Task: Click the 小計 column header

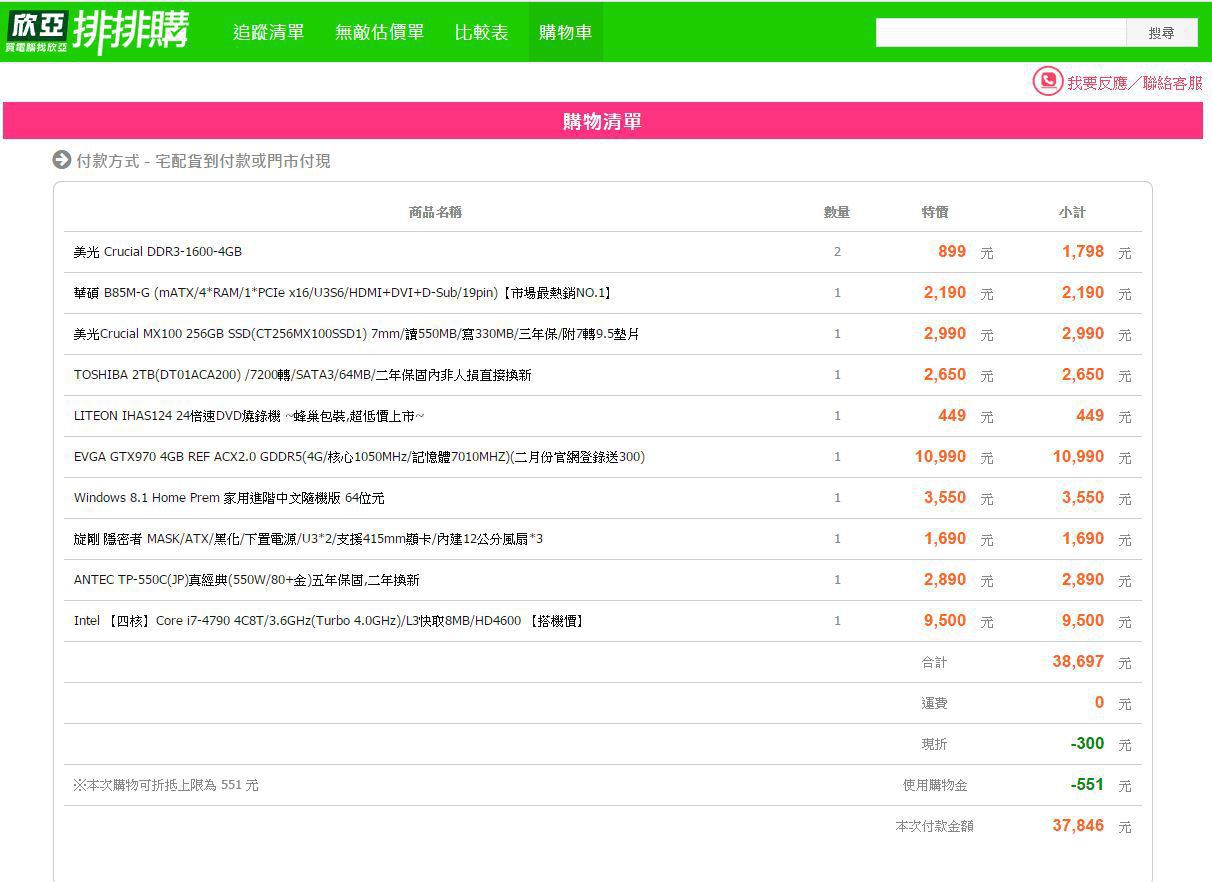Action: coord(1072,212)
